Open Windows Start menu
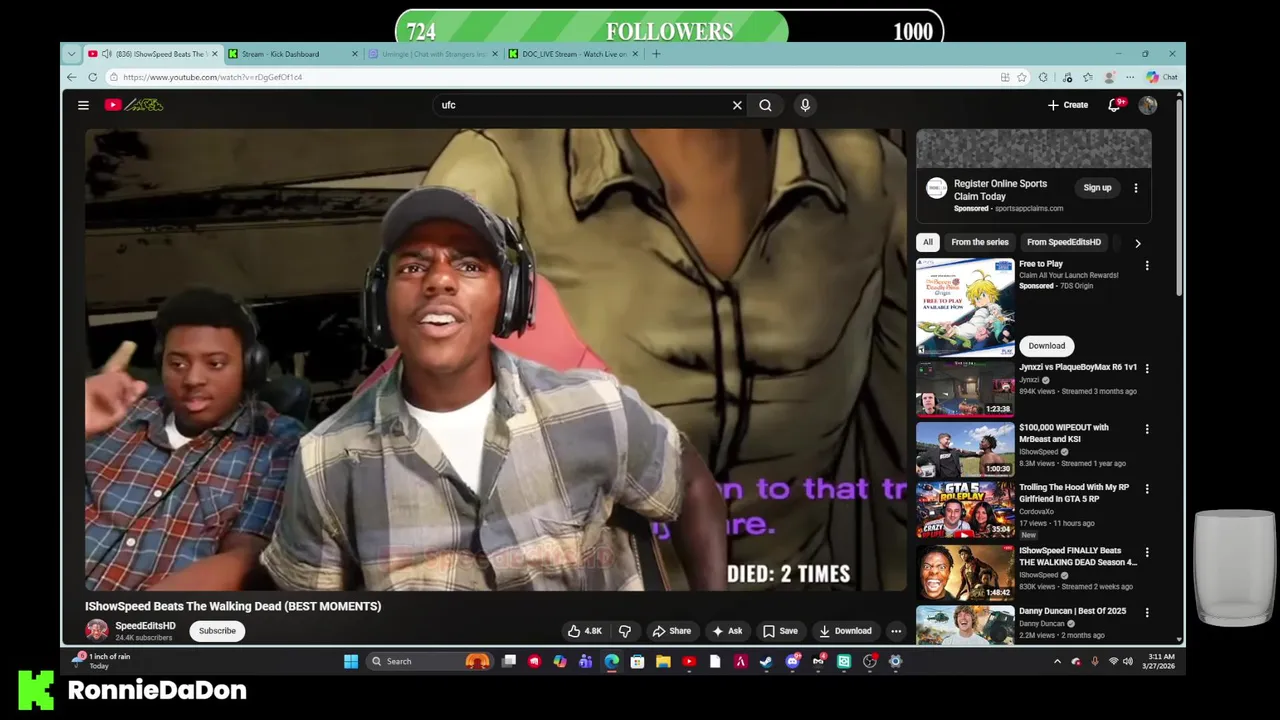 pos(351,661)
